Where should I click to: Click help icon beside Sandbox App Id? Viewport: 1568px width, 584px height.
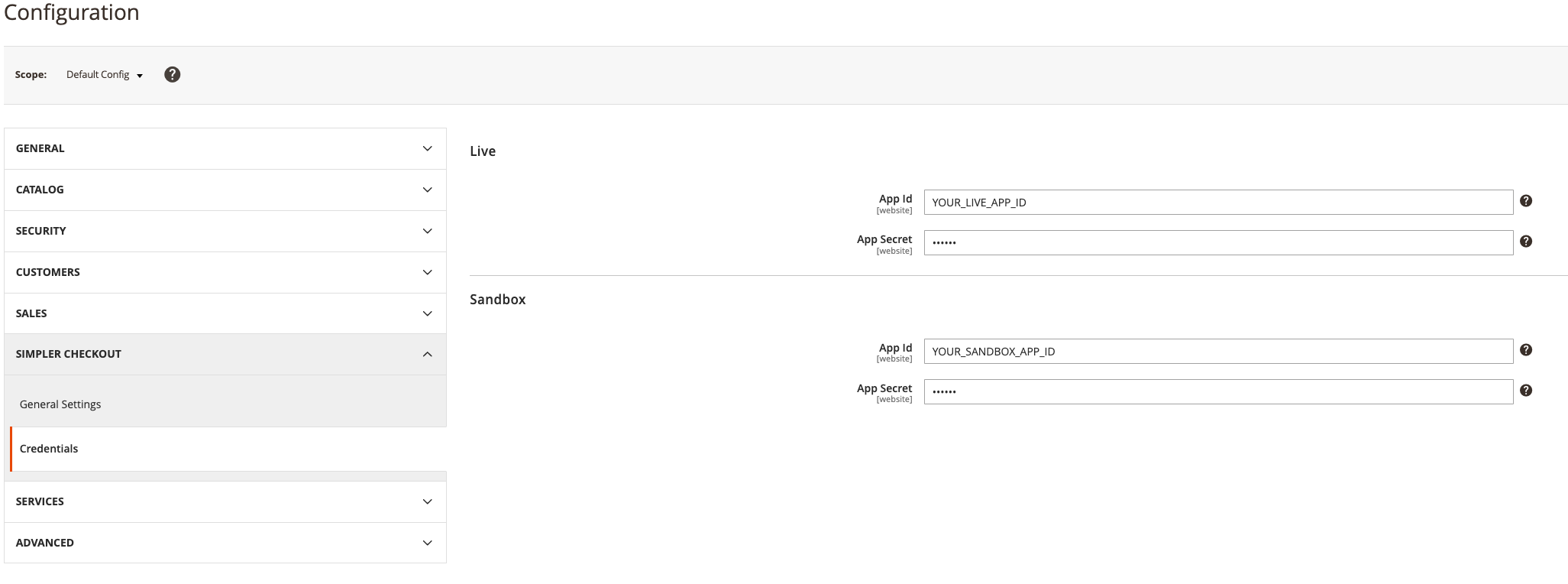[x=1526, y=350]
